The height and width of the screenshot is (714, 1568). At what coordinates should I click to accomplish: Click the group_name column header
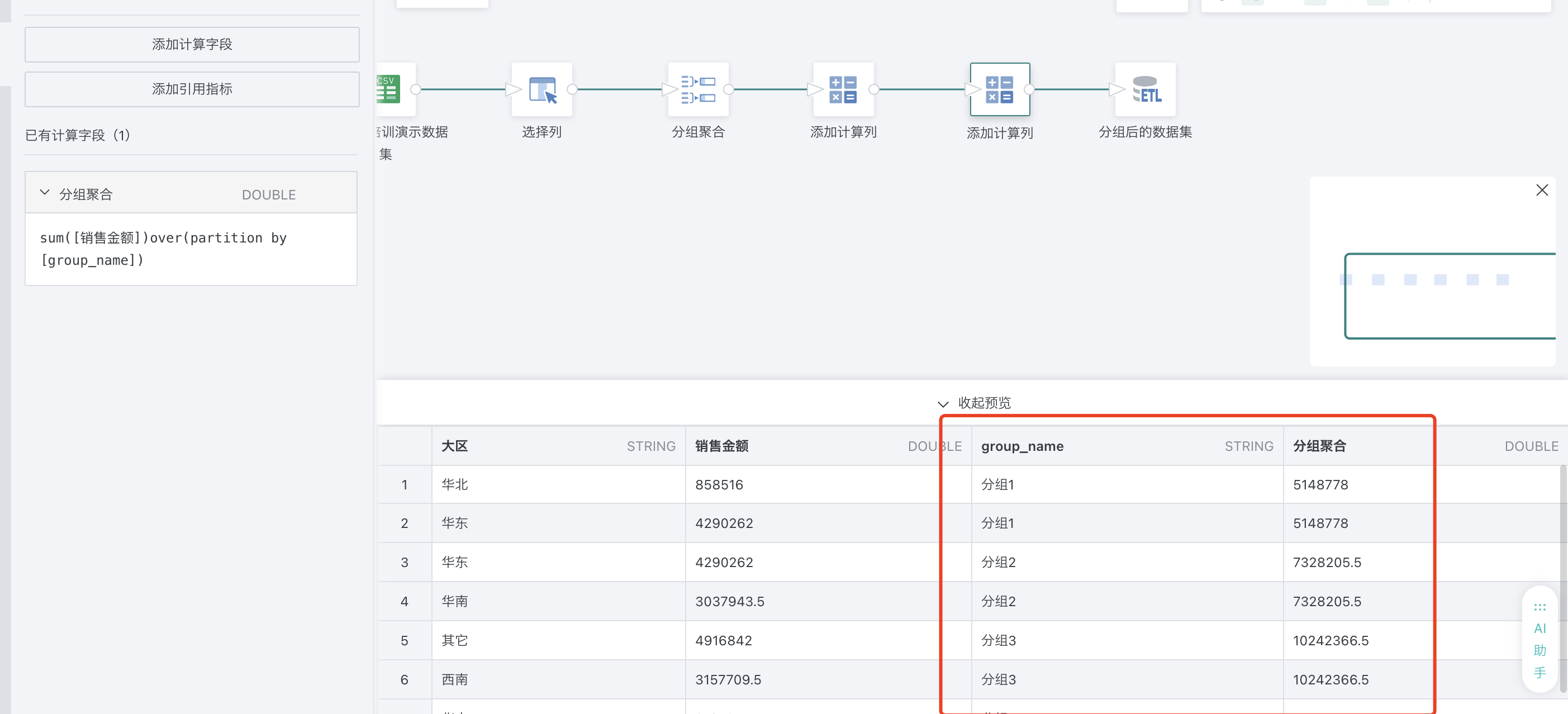(x=1022, y=446)
